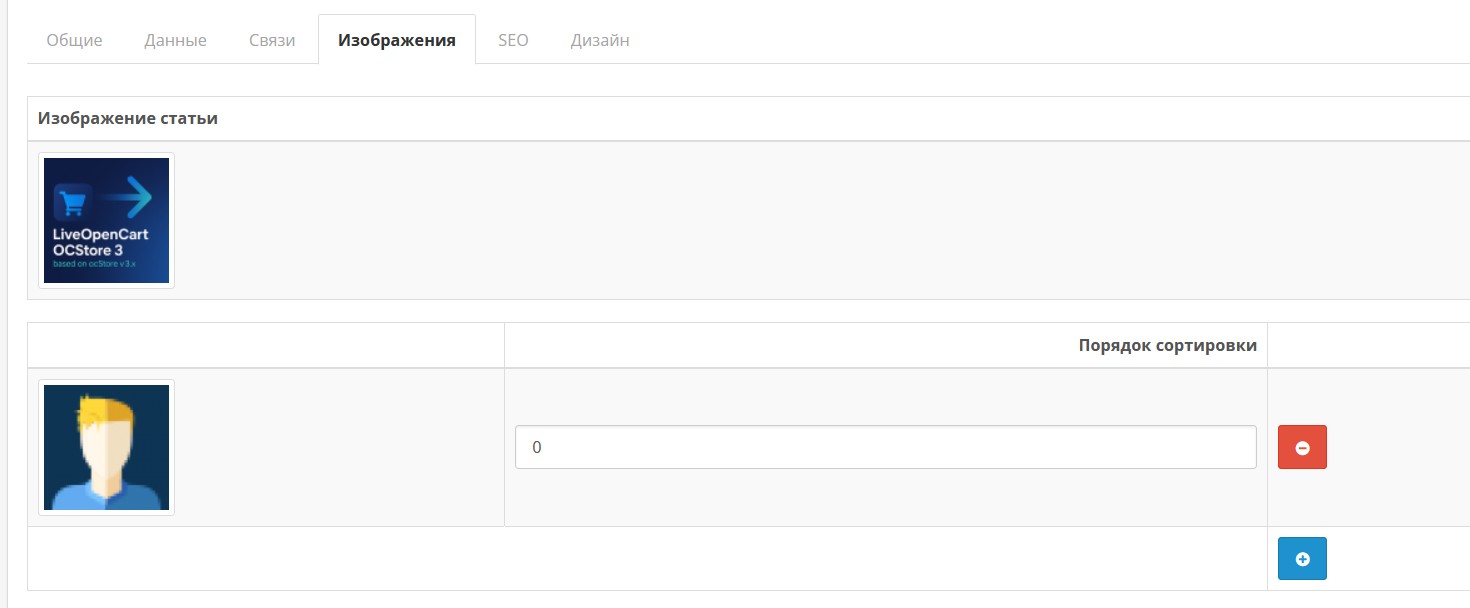The height and width of the screenshot is (608, 1470).
Task: Click the avatar's face in the additional image
Action: click(104, 450)
